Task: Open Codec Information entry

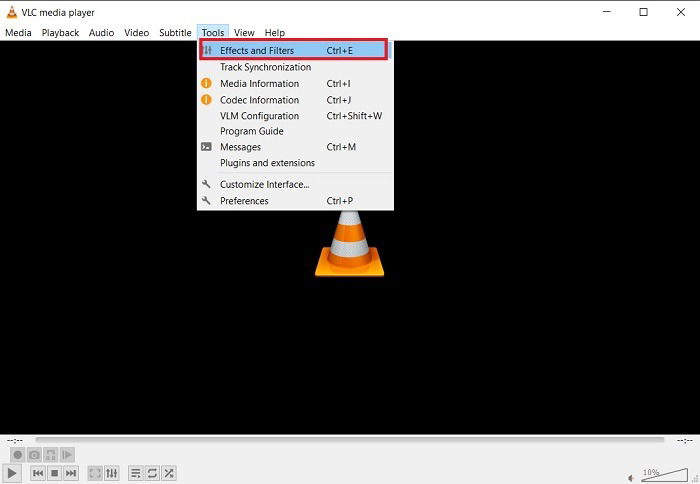Action: point(295,100)
